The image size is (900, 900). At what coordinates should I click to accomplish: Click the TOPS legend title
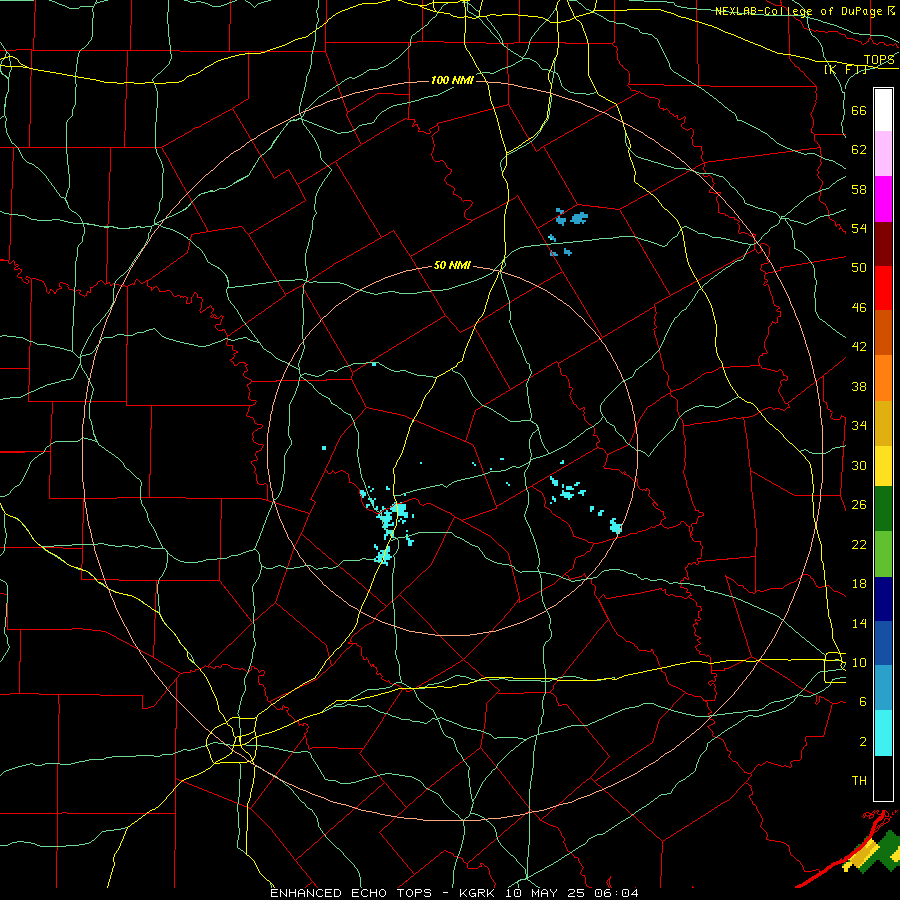(x=879, y=59)
